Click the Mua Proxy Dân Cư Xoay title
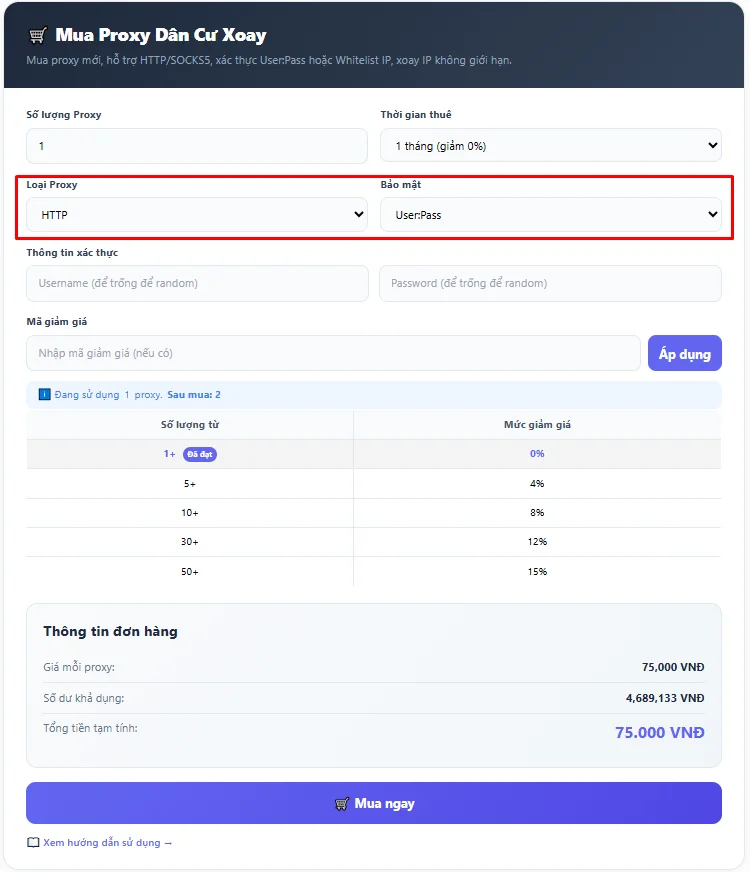 click(161, 35)
